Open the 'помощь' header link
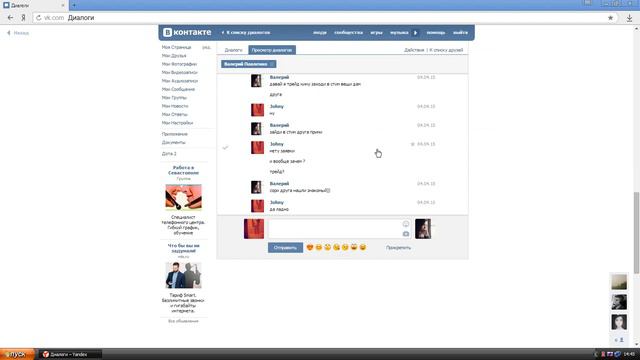The width and height of the screenshot is (640, 360). pos(436,32)
